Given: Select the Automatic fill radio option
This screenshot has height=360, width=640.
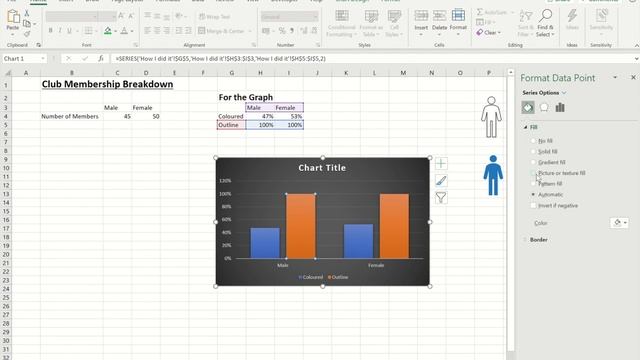Looking at the screenshot, I should pos(533,195).
